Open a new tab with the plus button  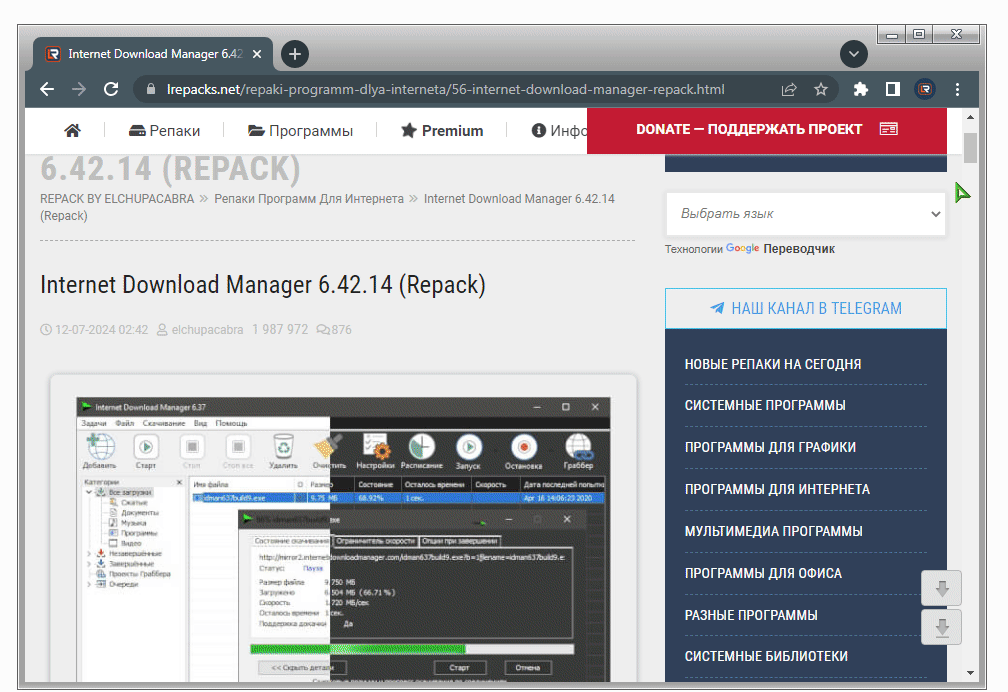pyautogui.click(x=295, y=54)
